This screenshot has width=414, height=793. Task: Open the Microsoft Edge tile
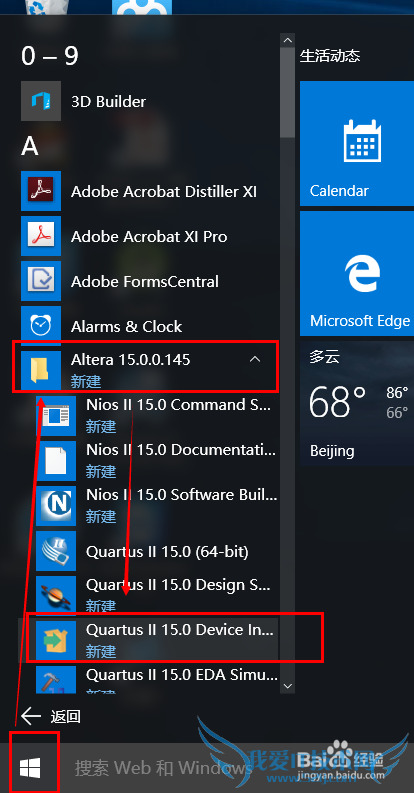tap(357, 274)
